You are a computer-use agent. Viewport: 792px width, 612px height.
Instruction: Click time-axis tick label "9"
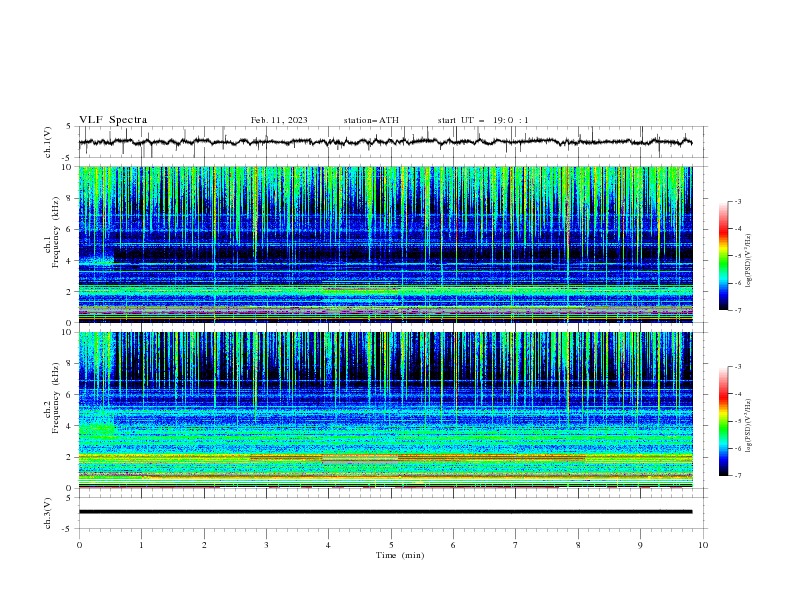tap(640, 545)
